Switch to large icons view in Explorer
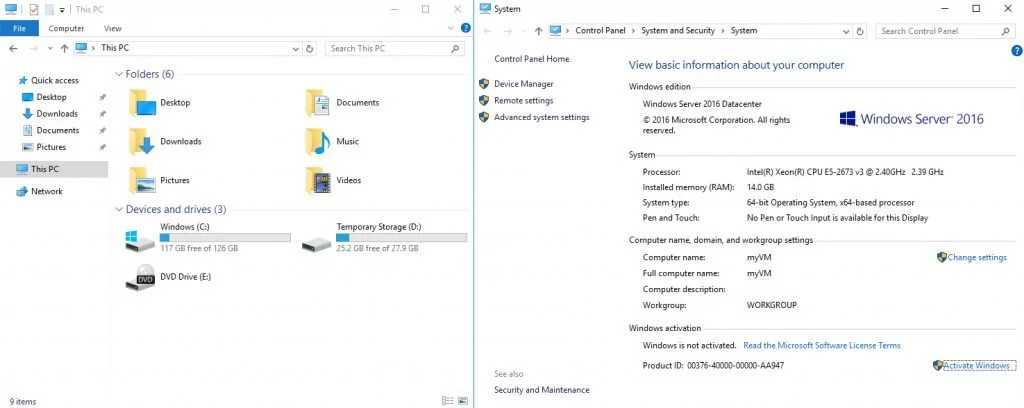Image resolution: width=1024 pixels, height=408 pixels. pos(463,400)
